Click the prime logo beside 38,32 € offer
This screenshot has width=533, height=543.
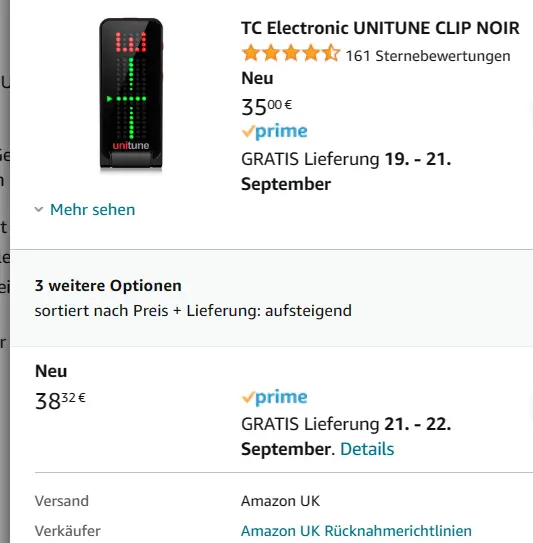(x=274, y=397)
